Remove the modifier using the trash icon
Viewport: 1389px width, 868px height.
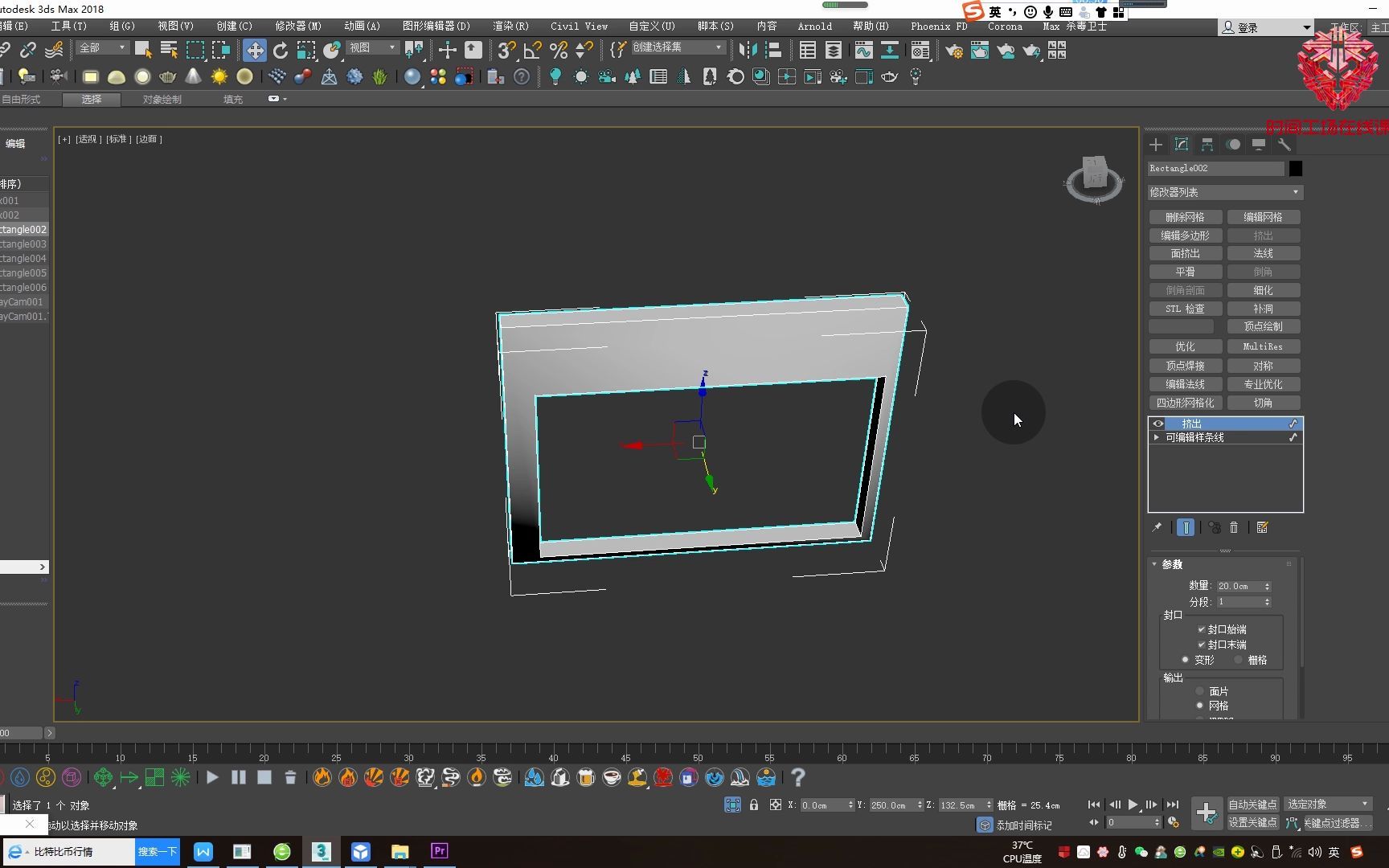[1235, 528]
